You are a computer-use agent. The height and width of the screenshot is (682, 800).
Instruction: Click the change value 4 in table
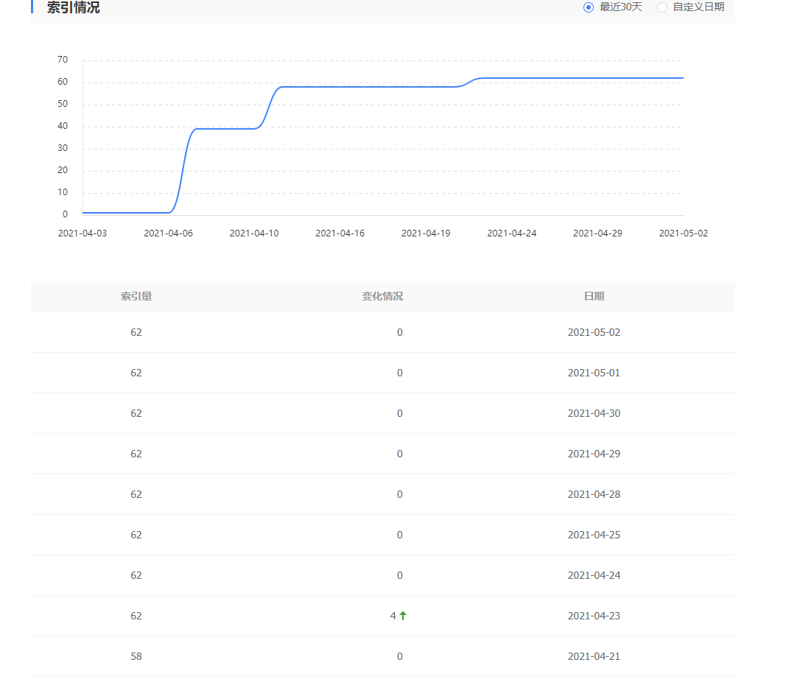click(x=393, y=616)
